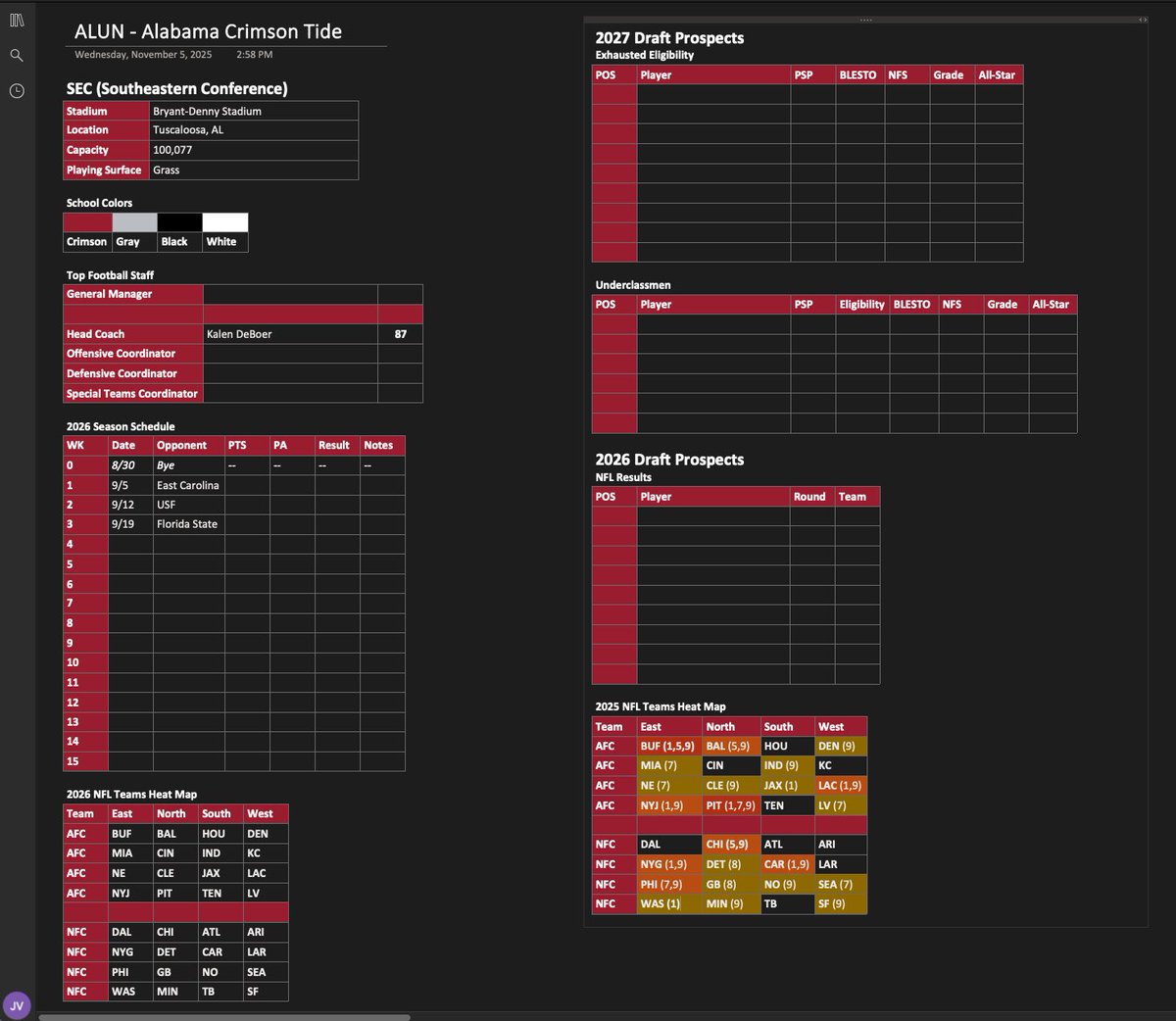The height and width of the screenshot is (1021, 1176).
Task: Click the horizontal scrollbar at bottom
Action: click(223, 1017)
